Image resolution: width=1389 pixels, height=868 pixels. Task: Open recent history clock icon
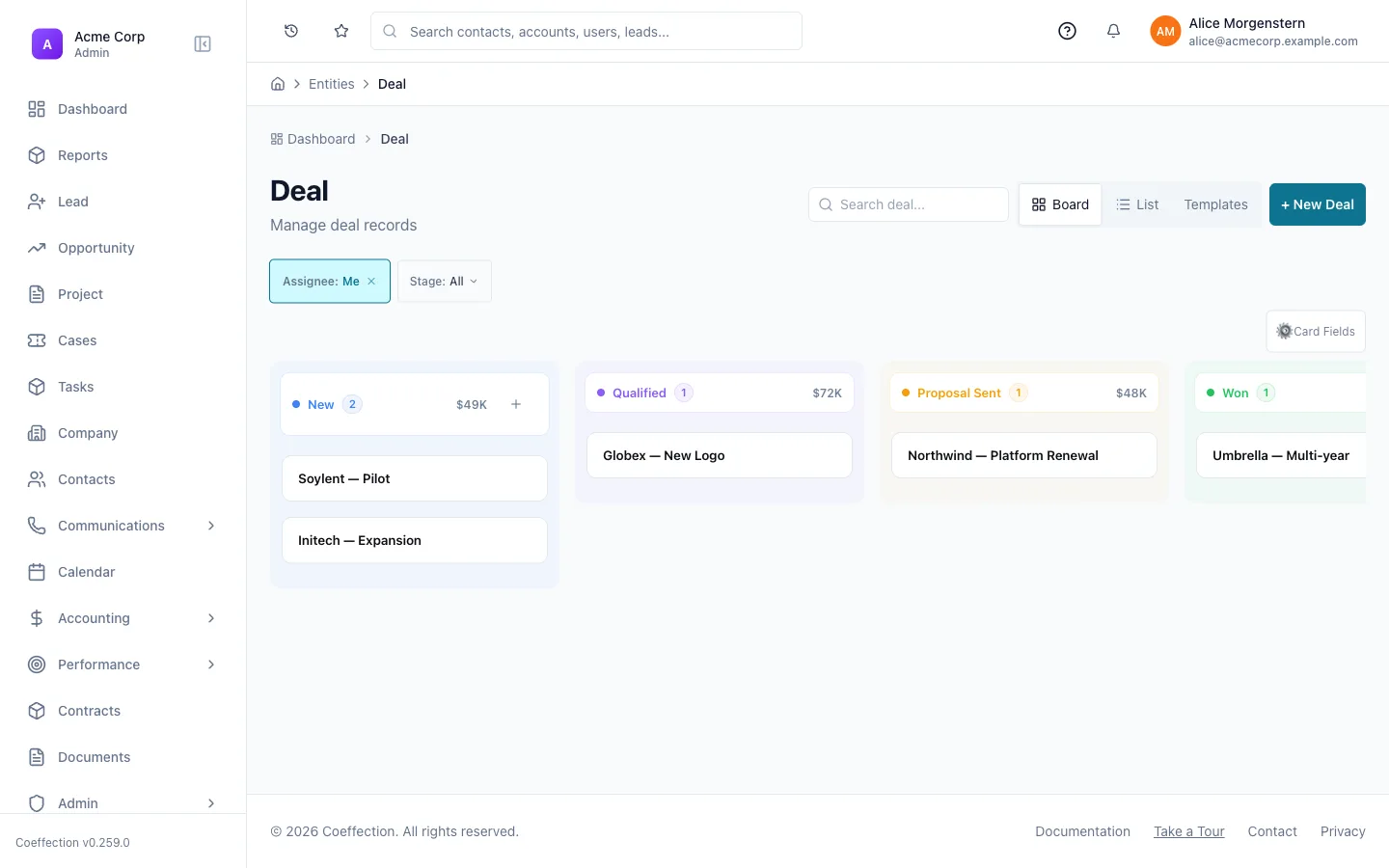(291, 31)
